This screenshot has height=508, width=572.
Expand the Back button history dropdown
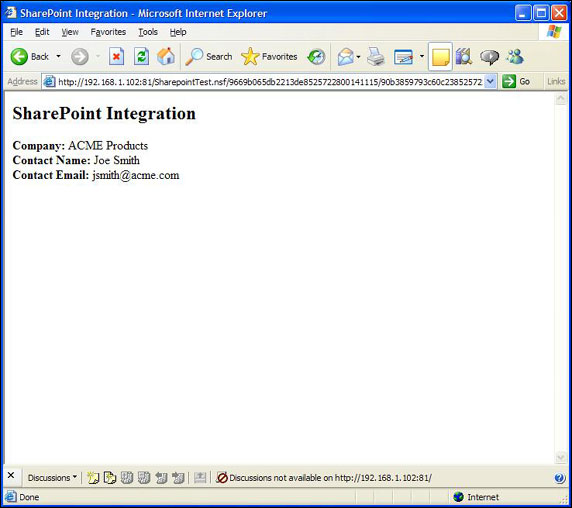coord(58,57)
